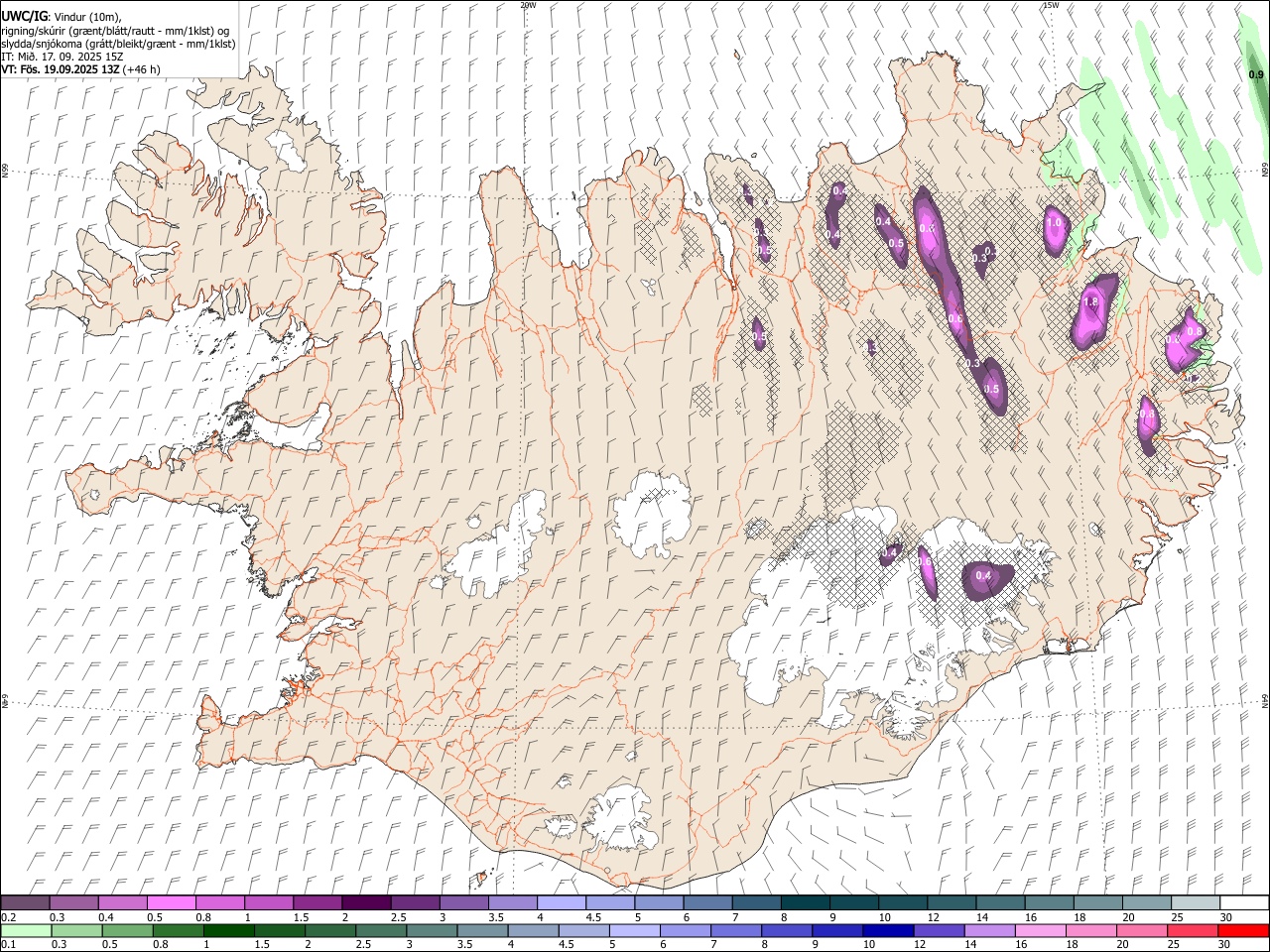The image size is (1270, 952).
Task: Select the darkest green swatch labeled 1 in the rain legend
Action: pos(229,931)
